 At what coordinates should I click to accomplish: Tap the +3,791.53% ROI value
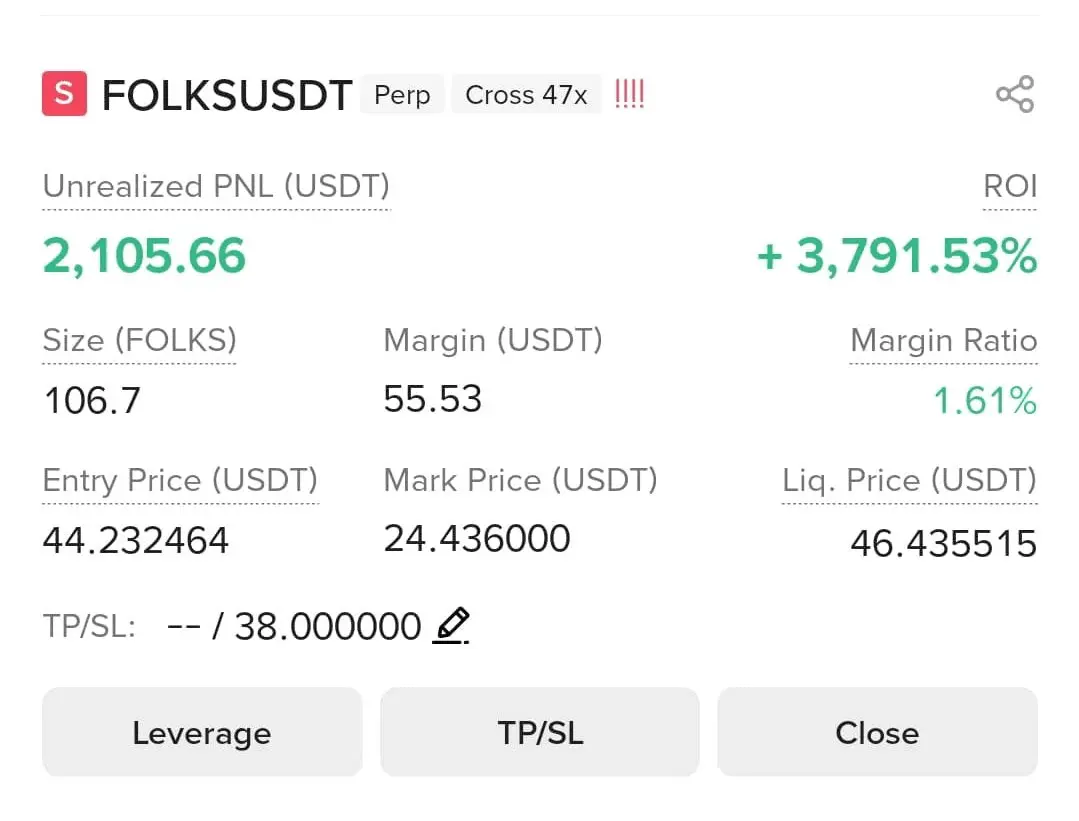click(897, 256)
